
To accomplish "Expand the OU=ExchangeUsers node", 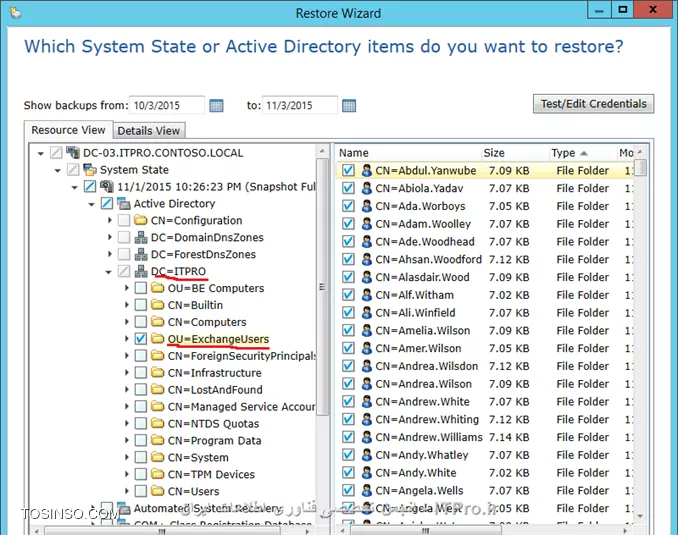I will [127, 339].
